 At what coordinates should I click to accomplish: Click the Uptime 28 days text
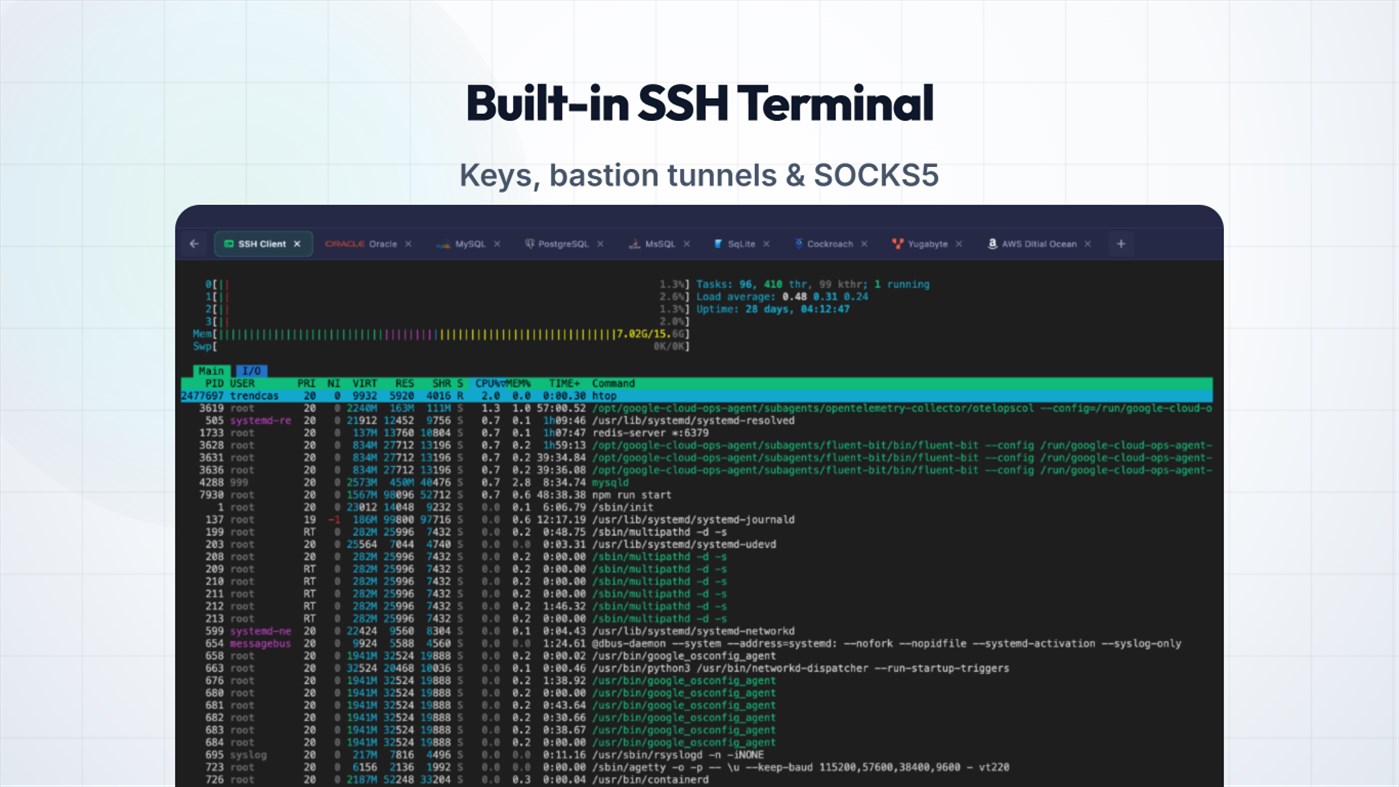tap(773, 309)
